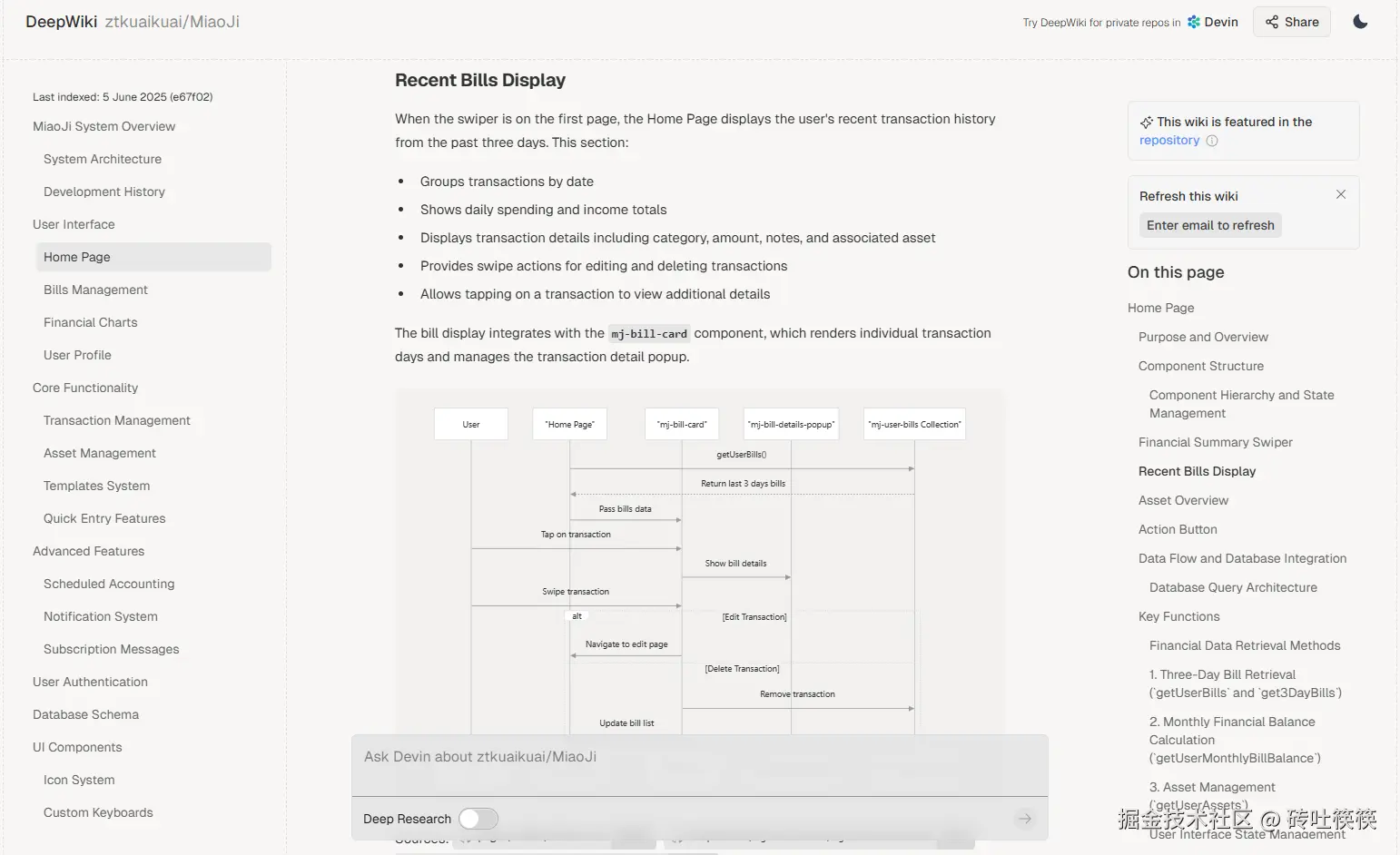Open Bills Management in sidebar
Screen dimensions: 1400x855
tap(95, 290)
